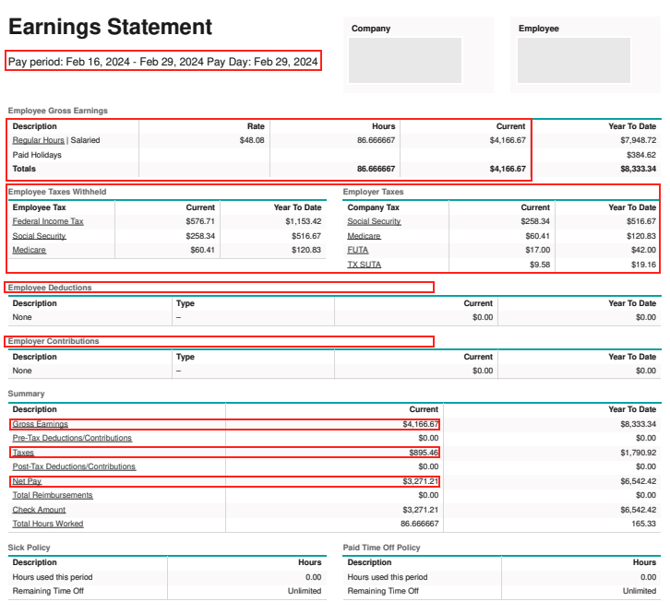The image size is (670, 613).
Task: Open the Pre-Tax Deductions/Contributions link
Action: point(72,438)
